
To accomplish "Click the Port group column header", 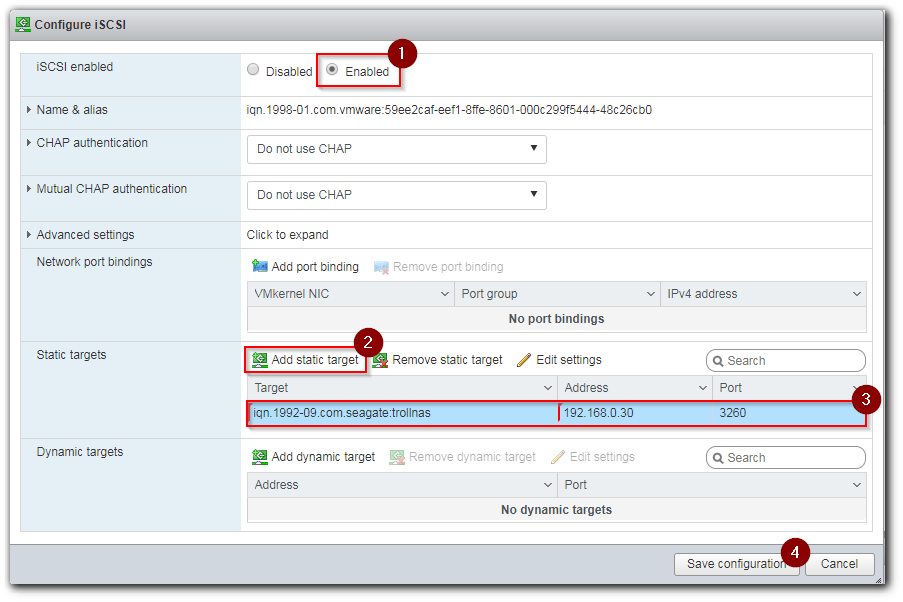I will click(557, 294).
